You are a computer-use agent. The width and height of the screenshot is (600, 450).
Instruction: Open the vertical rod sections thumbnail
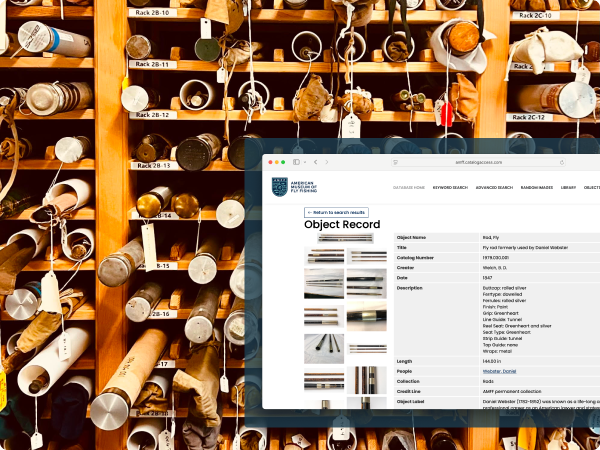coord(366,381)
